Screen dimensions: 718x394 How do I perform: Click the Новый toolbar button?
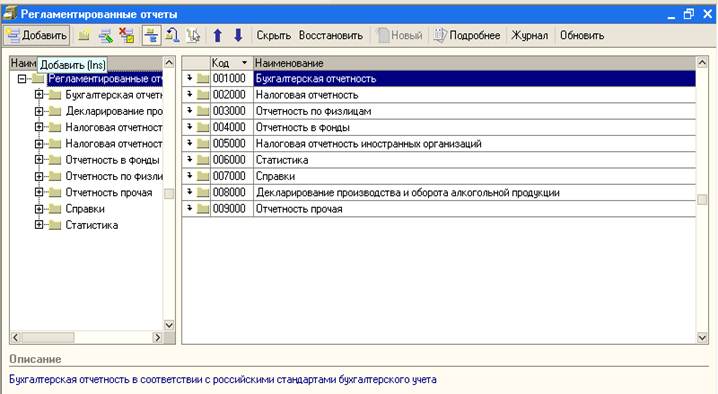[399, 35]
